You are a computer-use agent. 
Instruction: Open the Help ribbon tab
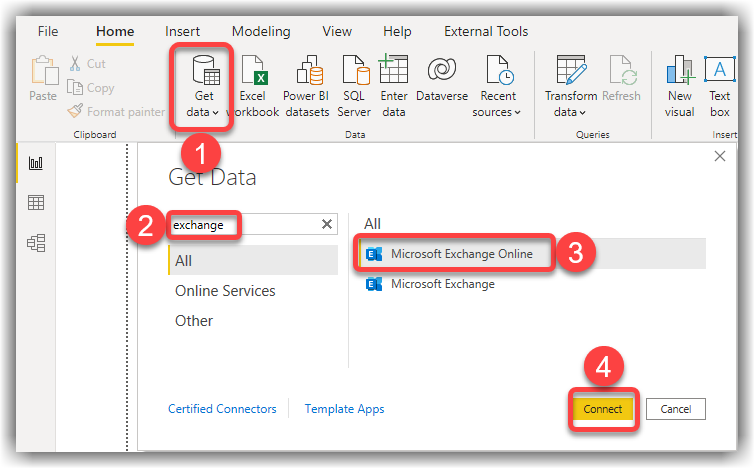[397, 31]
